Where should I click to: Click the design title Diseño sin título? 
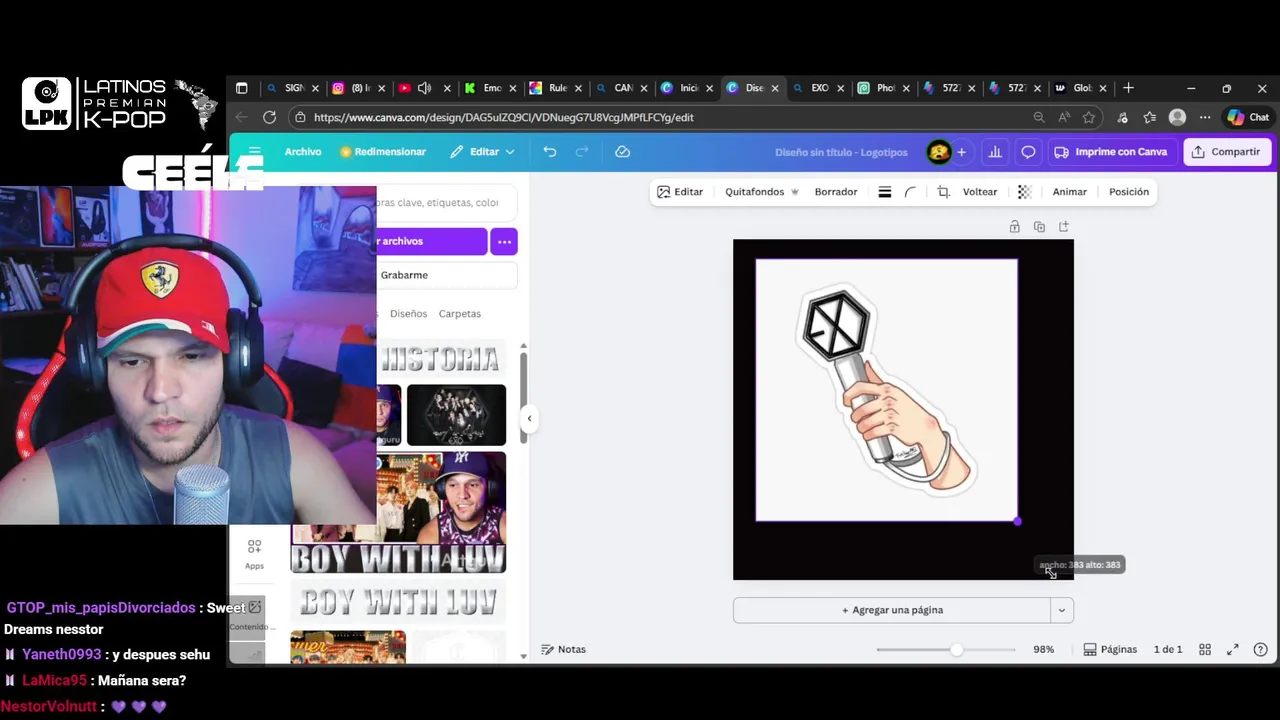click(841, 152)
